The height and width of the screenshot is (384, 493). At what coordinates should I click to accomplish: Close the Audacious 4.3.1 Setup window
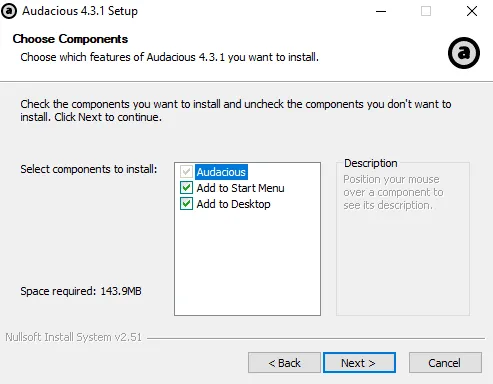pyautogui.click(x=472, y=11)
